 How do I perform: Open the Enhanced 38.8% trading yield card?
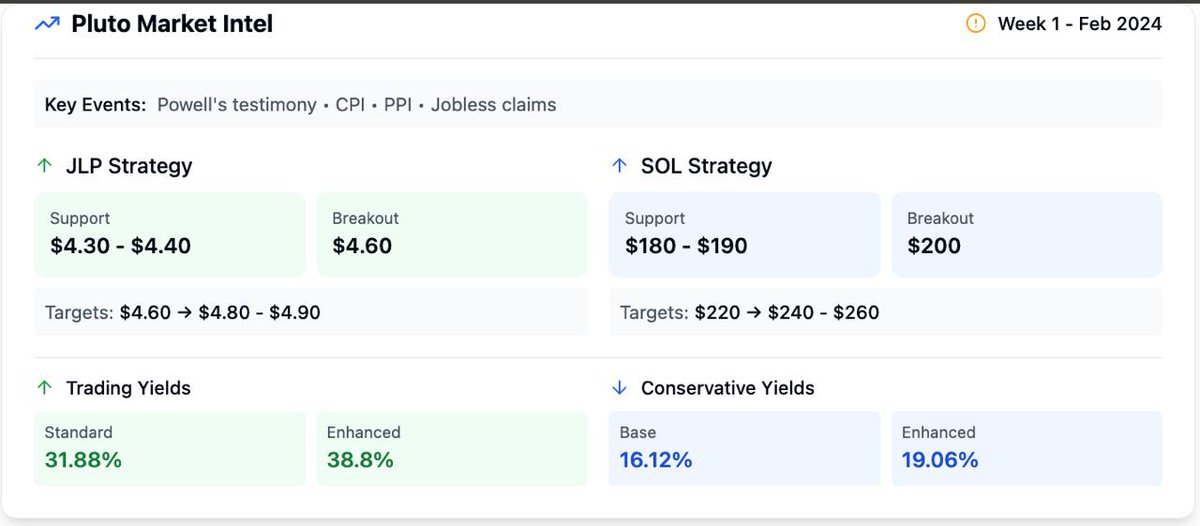coord(452,448)
